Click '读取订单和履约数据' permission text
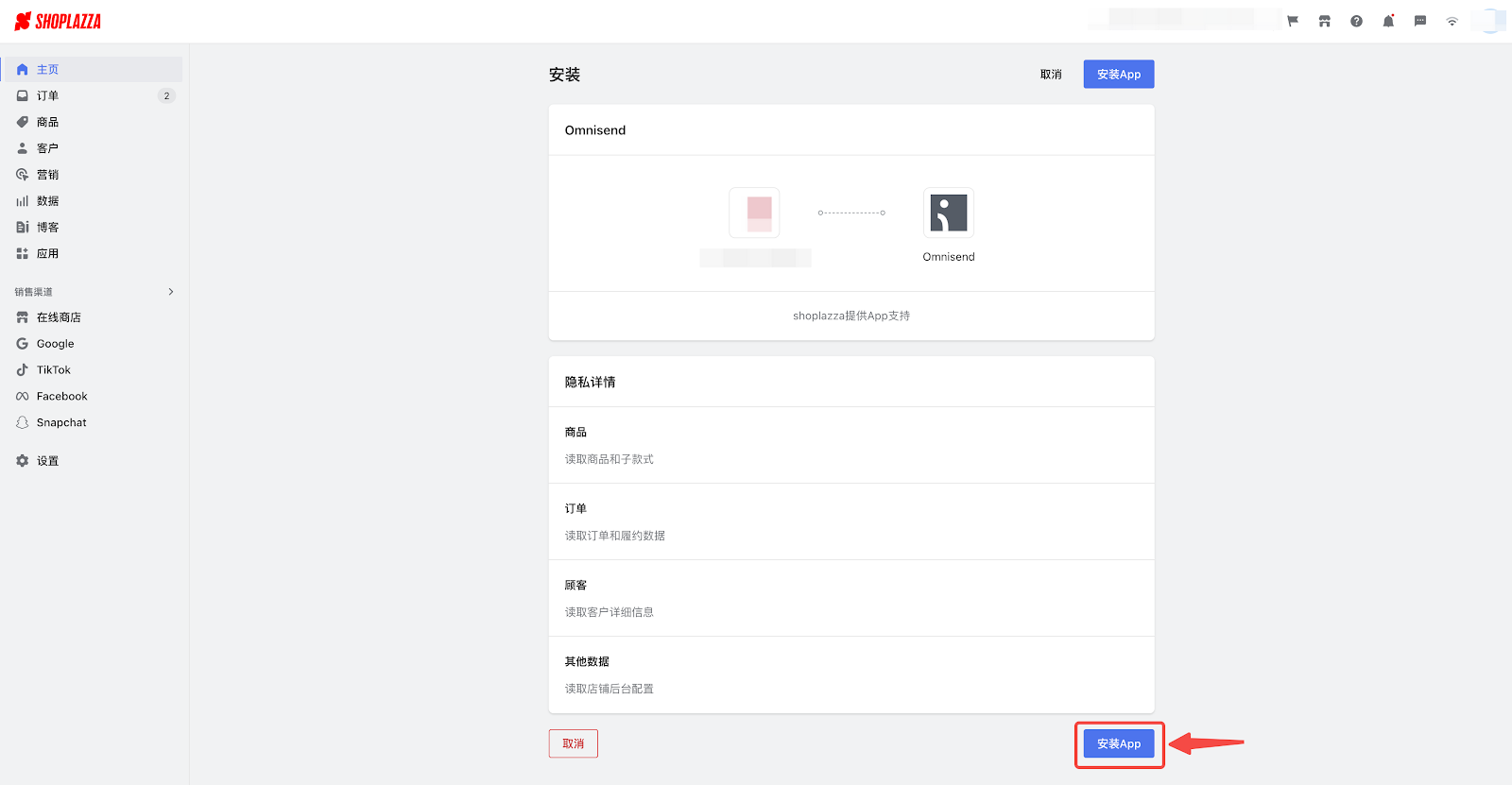The height and width of the screenshot is (785, 1512). 615,536
